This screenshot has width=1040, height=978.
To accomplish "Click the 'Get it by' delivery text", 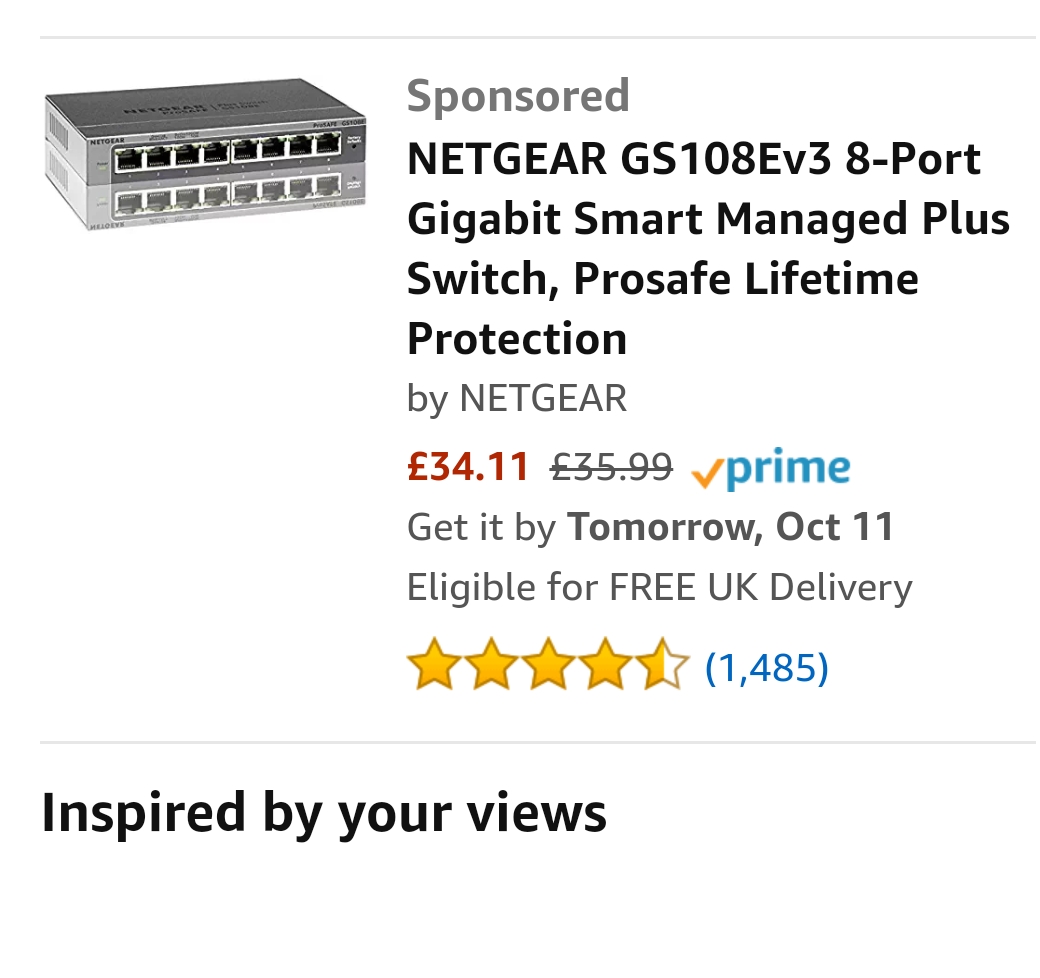I will [x=480, y=527].
